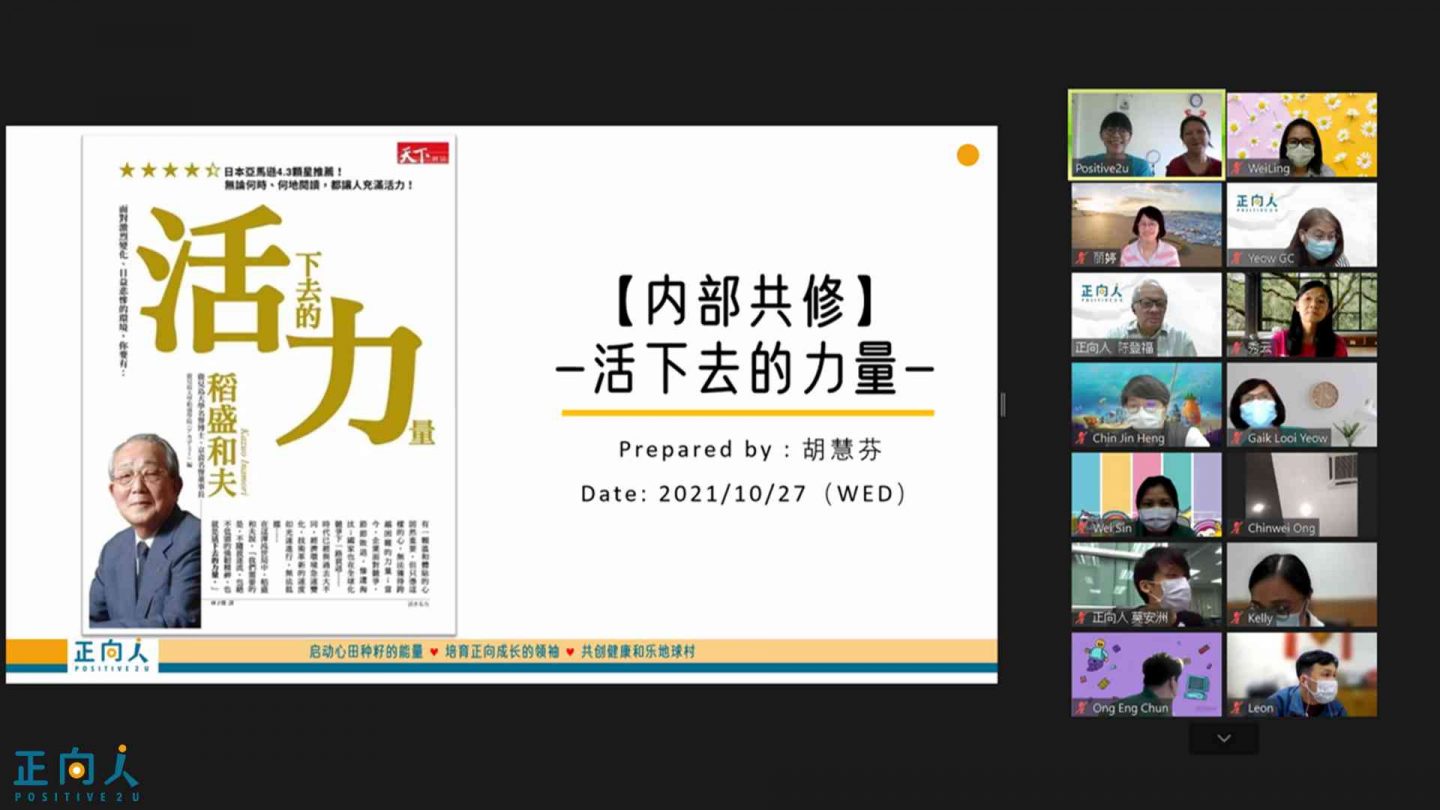Select Kelly's video tile
This screenshot has height=810, width=1440.
[1302, 585]
